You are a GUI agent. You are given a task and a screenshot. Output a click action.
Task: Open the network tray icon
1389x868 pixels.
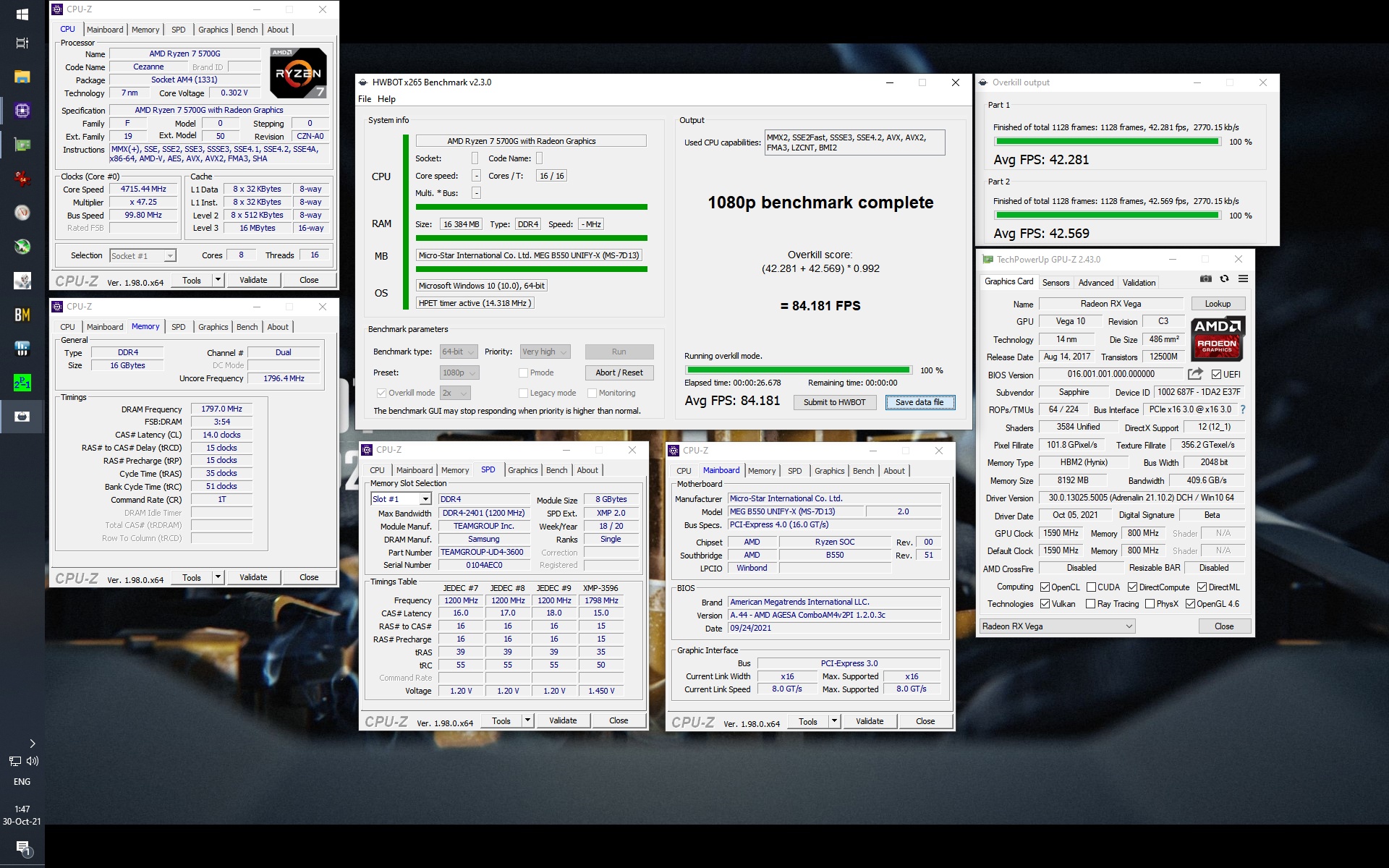pos(14,761)
